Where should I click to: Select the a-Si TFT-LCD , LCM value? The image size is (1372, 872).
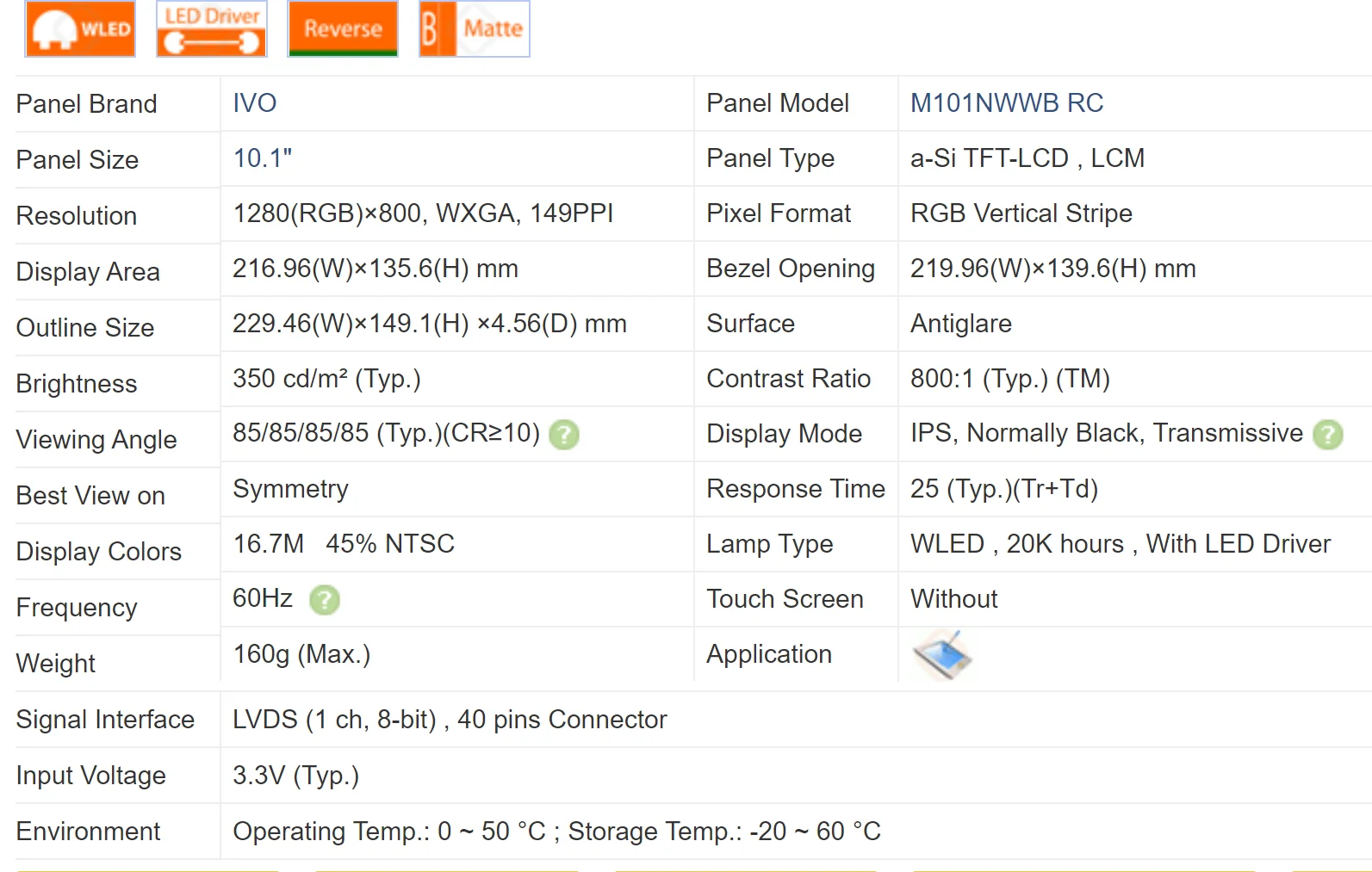[x=1027, y=158]
